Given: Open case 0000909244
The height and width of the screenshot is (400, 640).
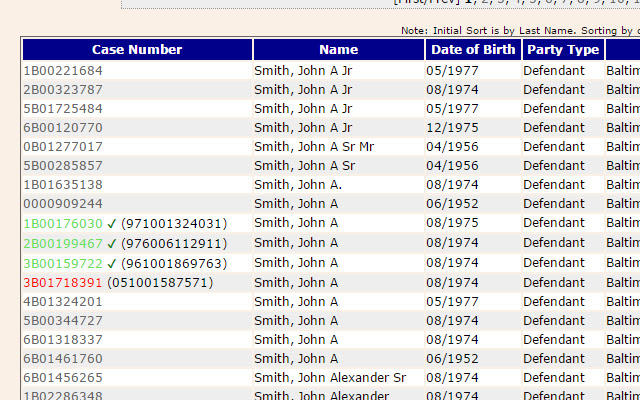Looking at the screenshot, I should [x=63, y=204].
